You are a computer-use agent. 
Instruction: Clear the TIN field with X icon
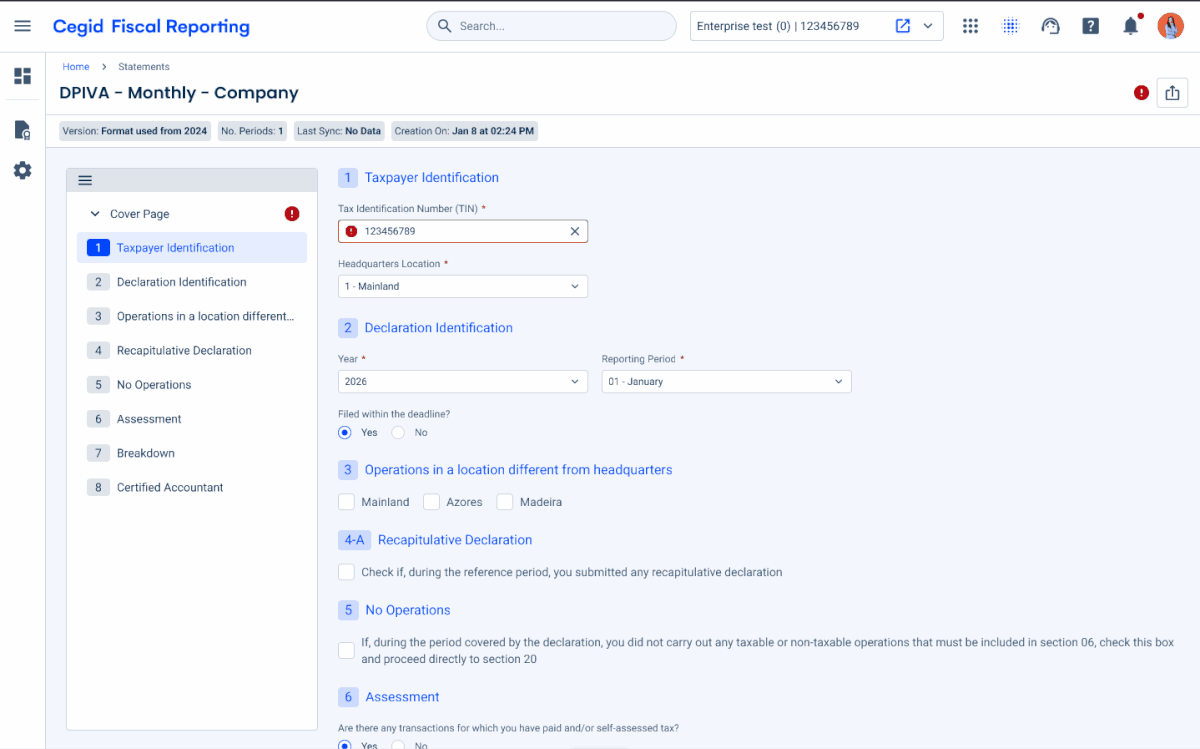[575, 231]
